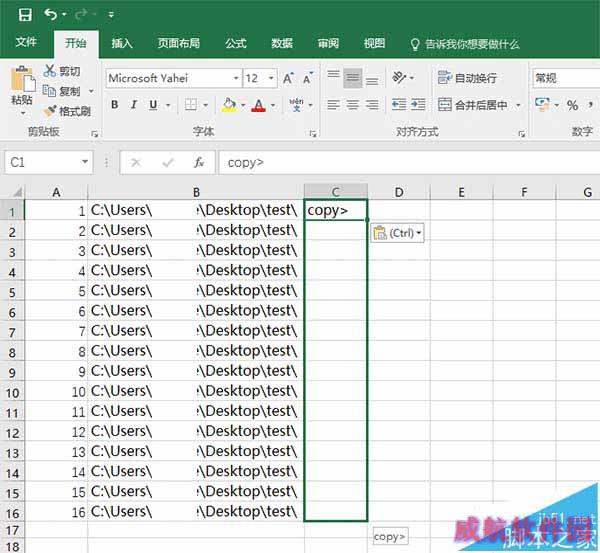The height and width of the screenshot is (553, 600).
Task: Open the Microsoft Yahei font name dropdown
Action: pyautogui.click(x=236, y=78)
